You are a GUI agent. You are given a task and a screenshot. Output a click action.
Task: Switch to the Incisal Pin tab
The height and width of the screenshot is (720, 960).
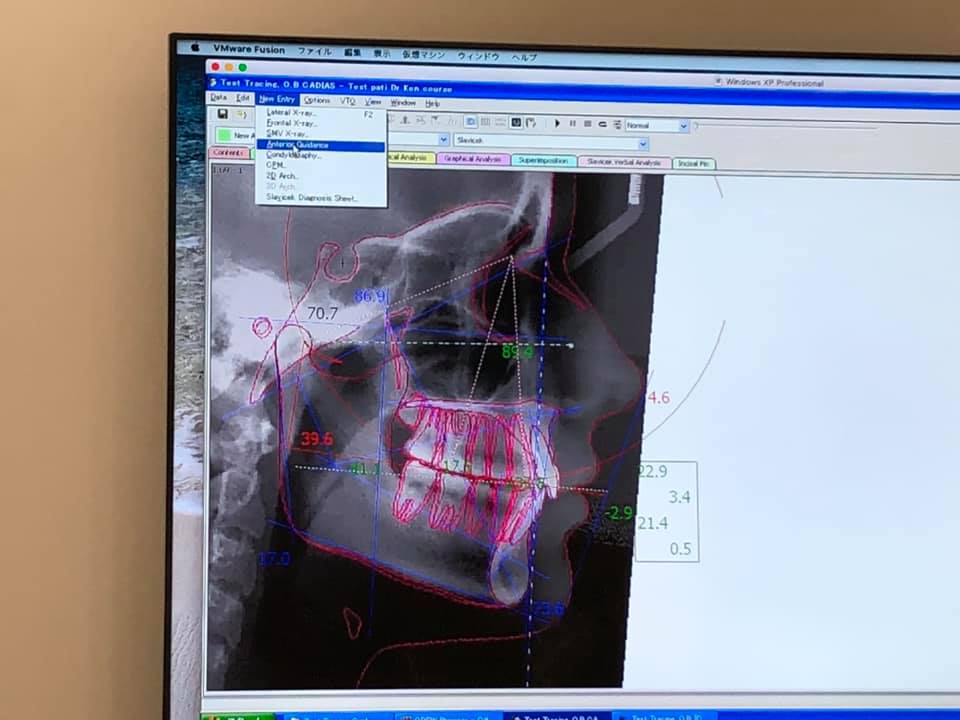click(694, 163)
